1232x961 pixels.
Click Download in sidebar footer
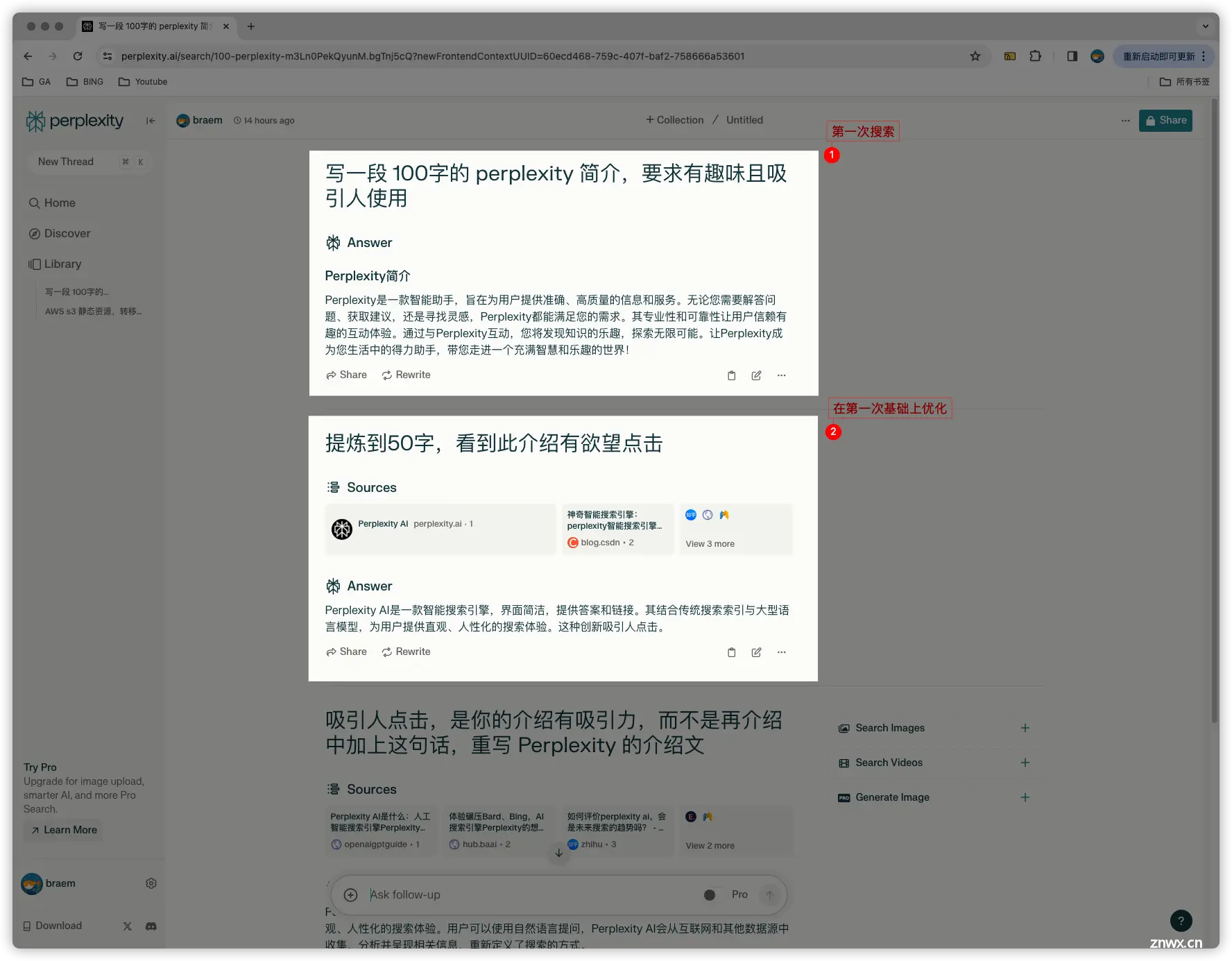(52, 926)
